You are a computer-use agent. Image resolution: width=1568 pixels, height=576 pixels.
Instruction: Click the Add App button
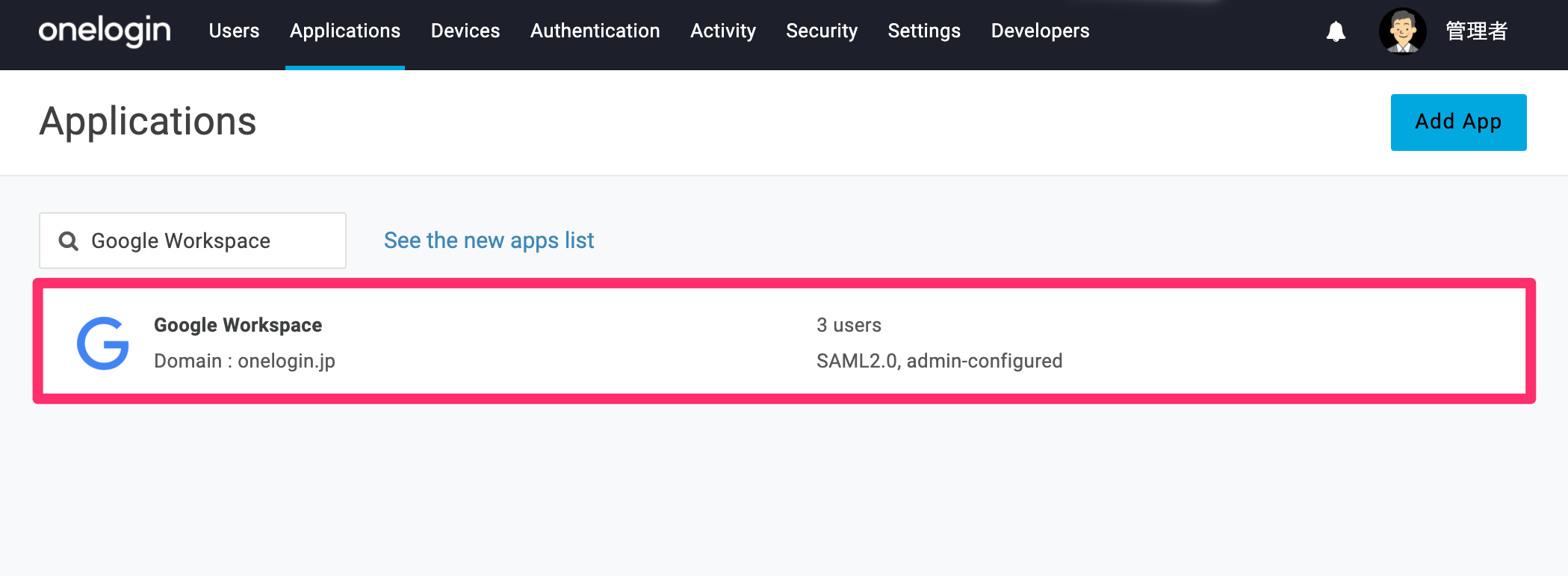point(1458,123)
